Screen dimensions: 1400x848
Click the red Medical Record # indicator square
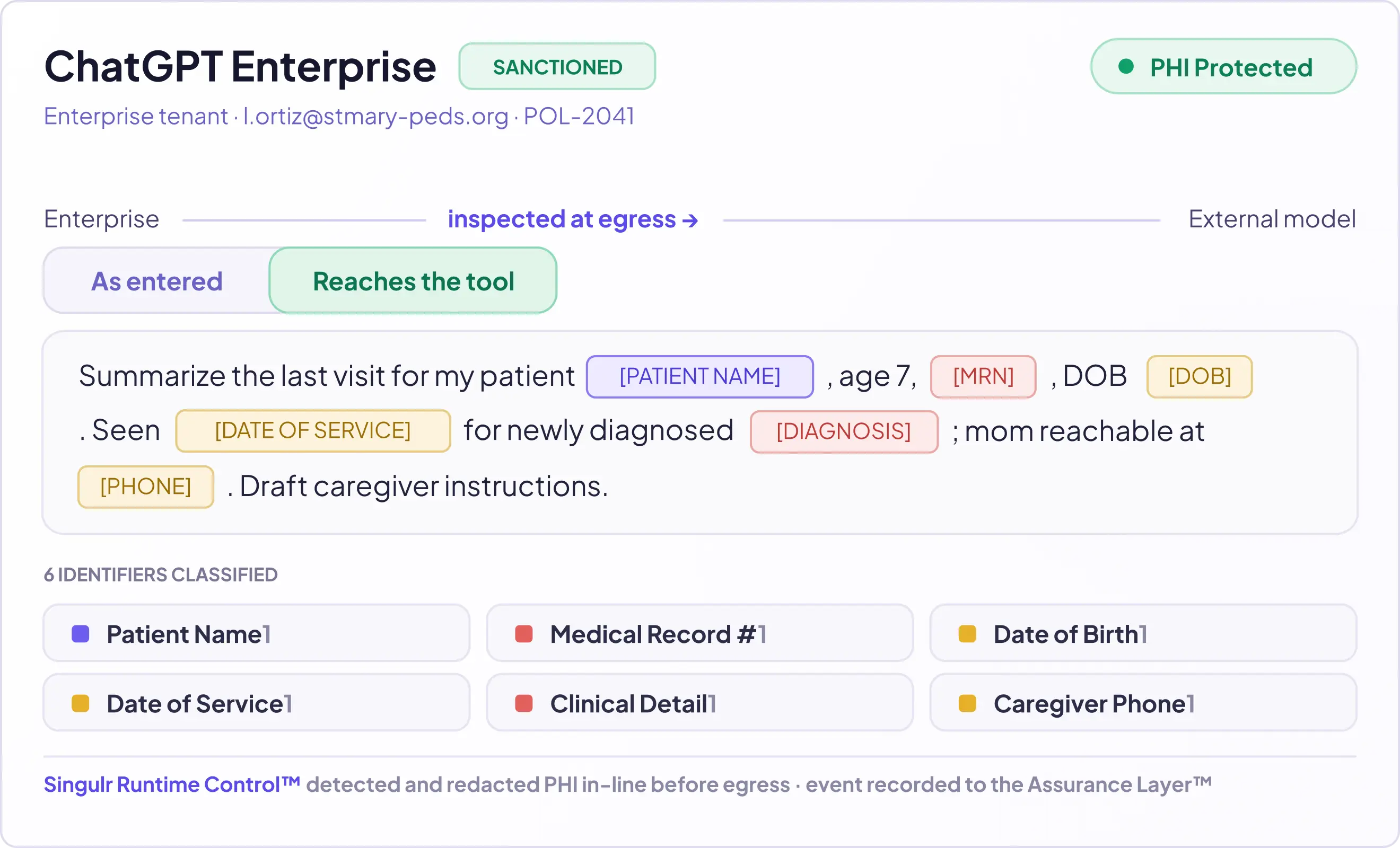(x=524, y=634)
